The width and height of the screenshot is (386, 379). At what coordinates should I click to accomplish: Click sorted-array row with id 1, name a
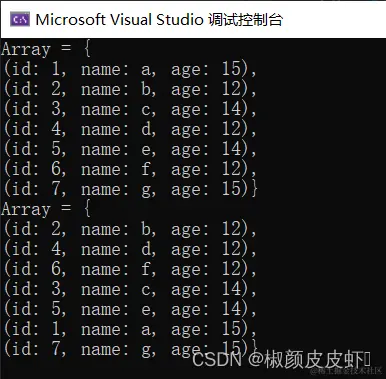pyautogui.click(x=130, y=329)
